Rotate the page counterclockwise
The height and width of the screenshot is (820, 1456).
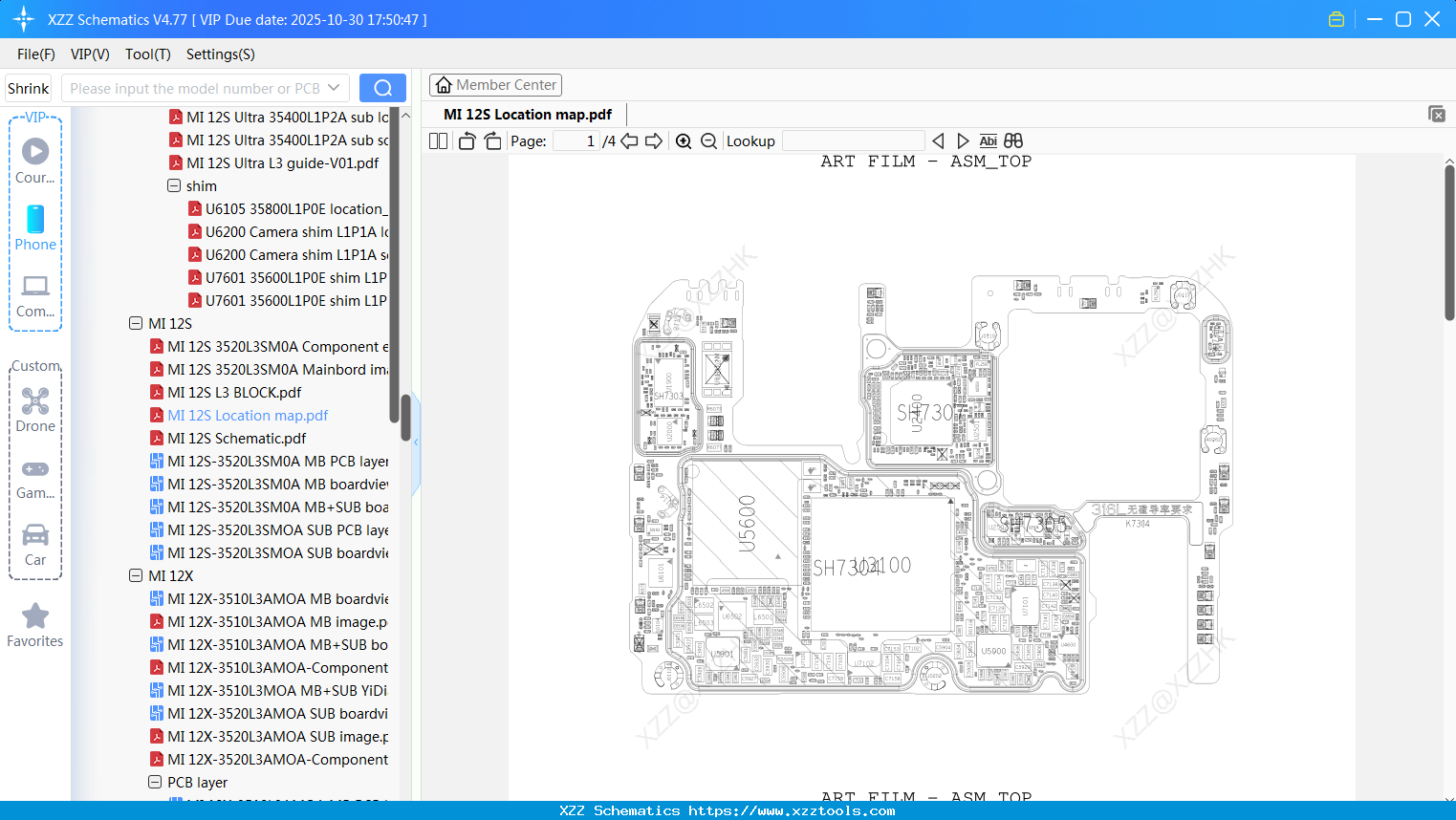point(466,140)
